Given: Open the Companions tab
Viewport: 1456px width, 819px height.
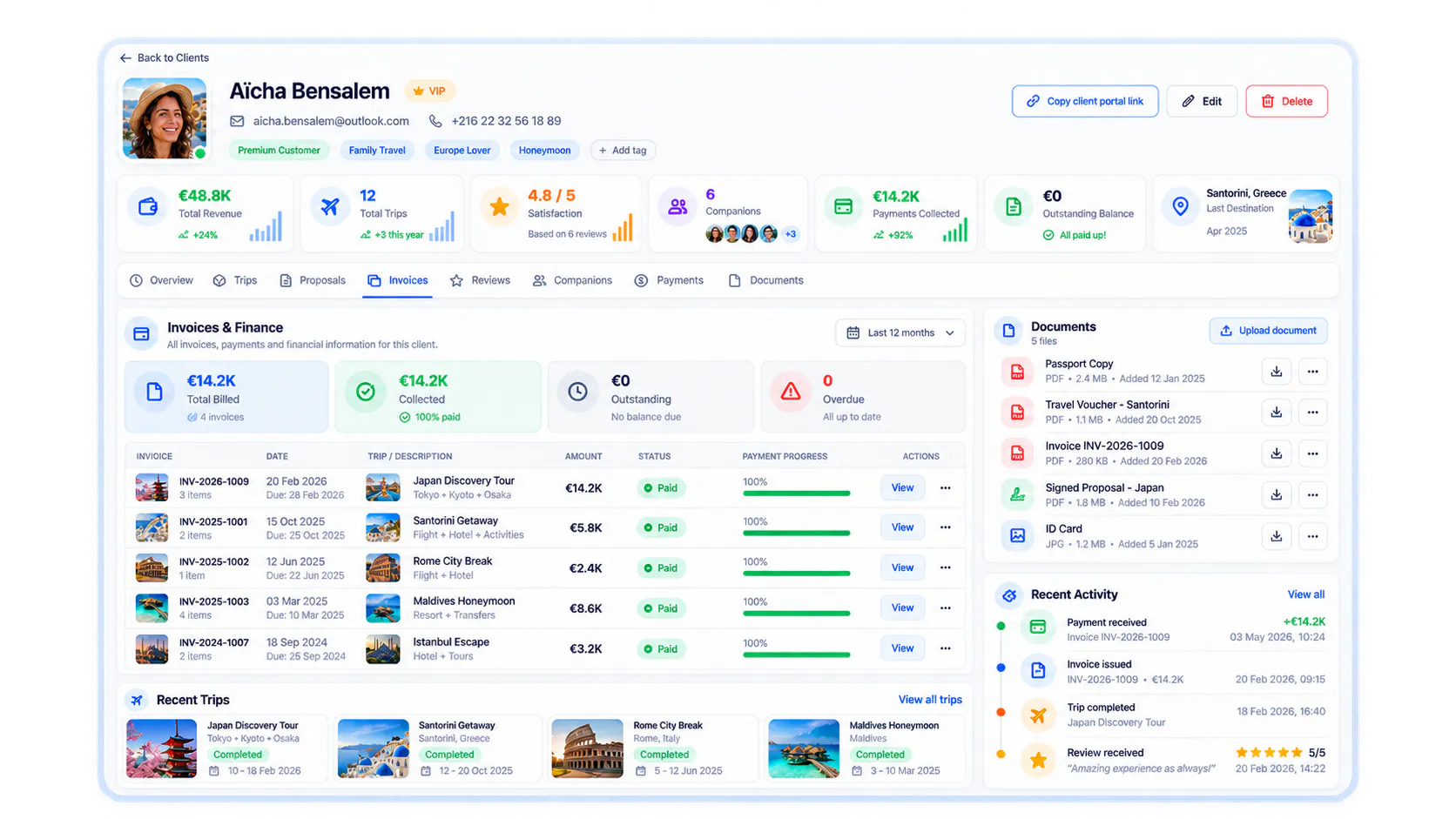Looking at the screenshot, I should (x=572, y=280).
